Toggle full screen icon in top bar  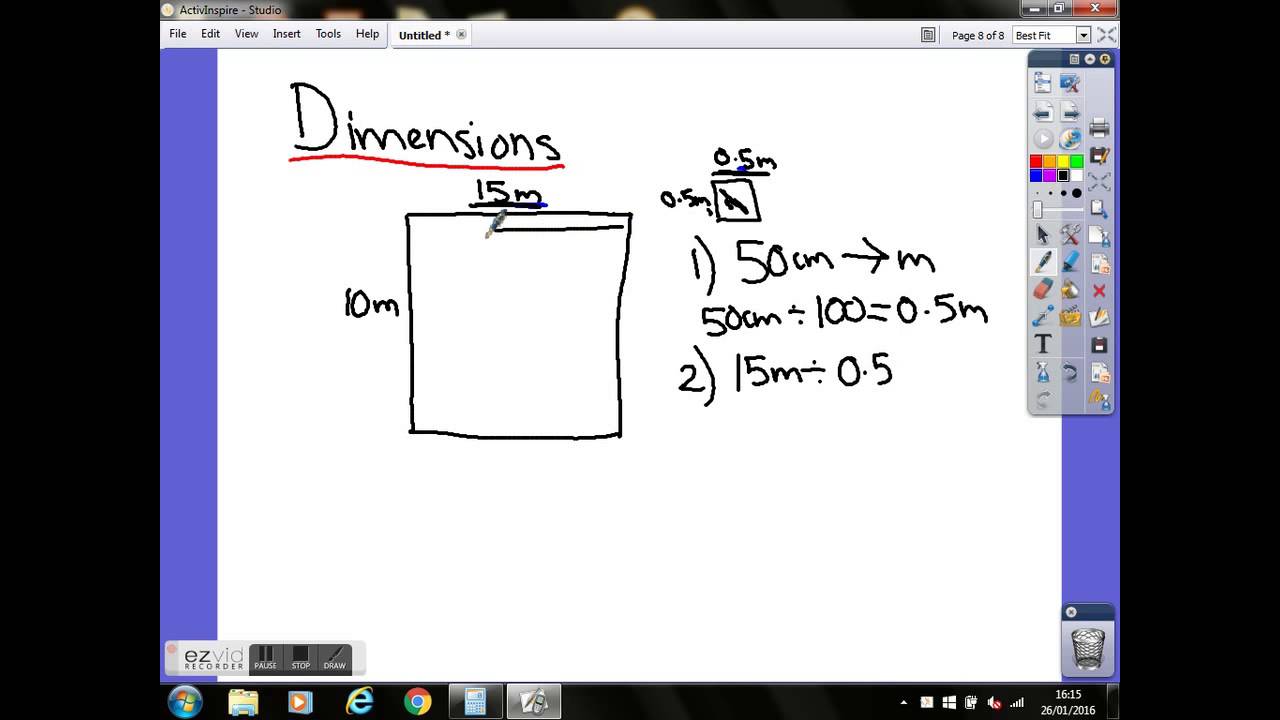pyautogui.click(x=1106, y=35)
